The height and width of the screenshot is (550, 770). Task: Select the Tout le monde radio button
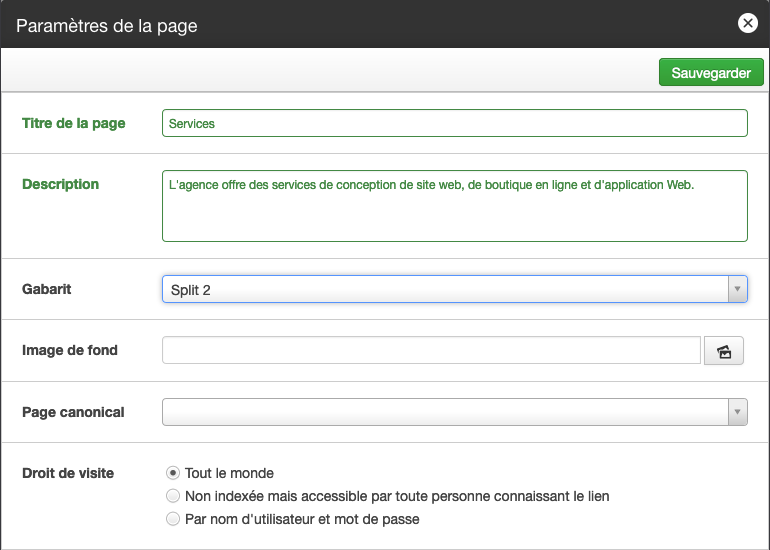(x=173, y=473)
